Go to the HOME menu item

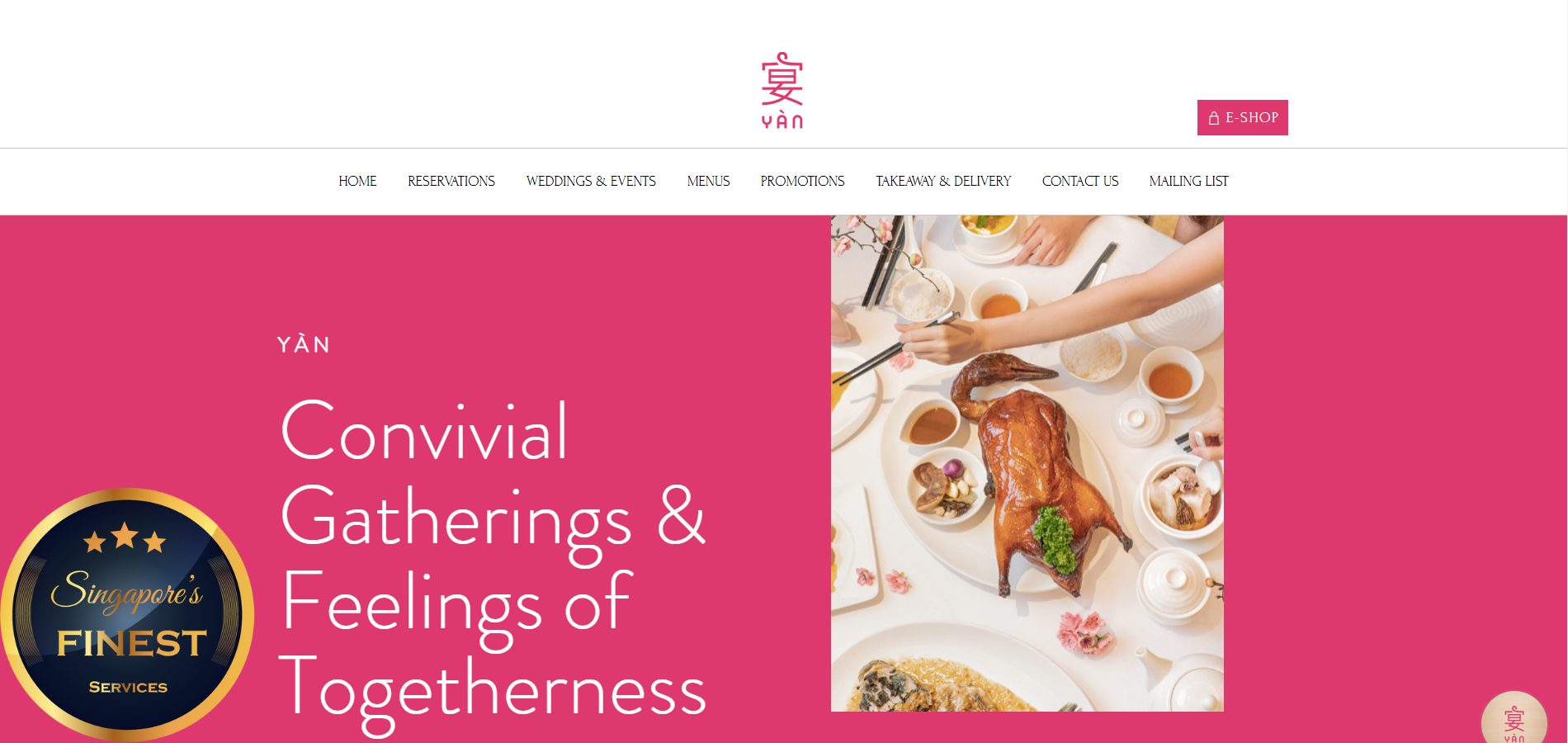pos(357,181)
